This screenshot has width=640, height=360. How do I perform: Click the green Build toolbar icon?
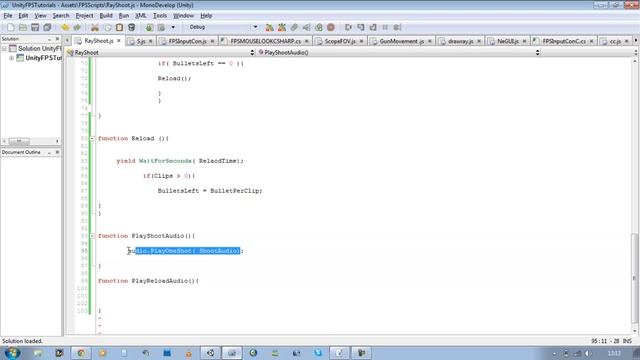(x=149, y=27)
